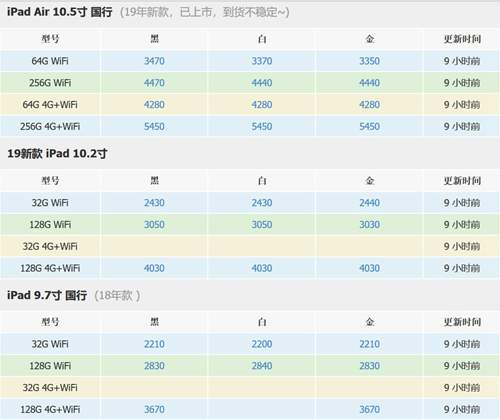The height and width of the screenshot is (420, 500).
Task: Select the iPad Air 10.5寸 国行 heading
Action: pyautogui.click(x=60, y=12)
